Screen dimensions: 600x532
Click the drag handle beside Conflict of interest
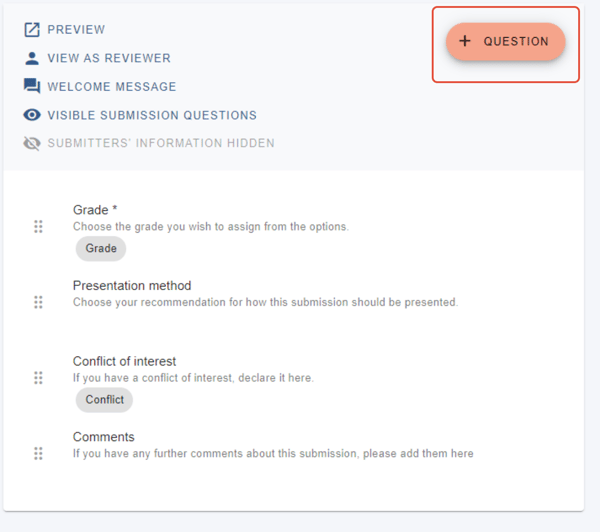coord(38,378)
